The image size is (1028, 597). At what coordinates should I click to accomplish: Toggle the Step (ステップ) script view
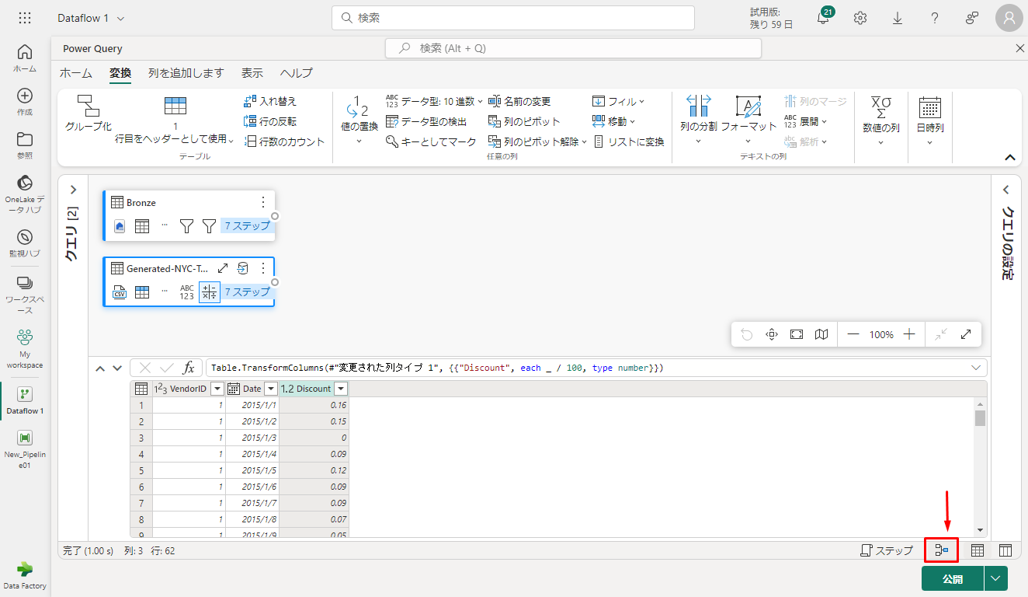887,550
